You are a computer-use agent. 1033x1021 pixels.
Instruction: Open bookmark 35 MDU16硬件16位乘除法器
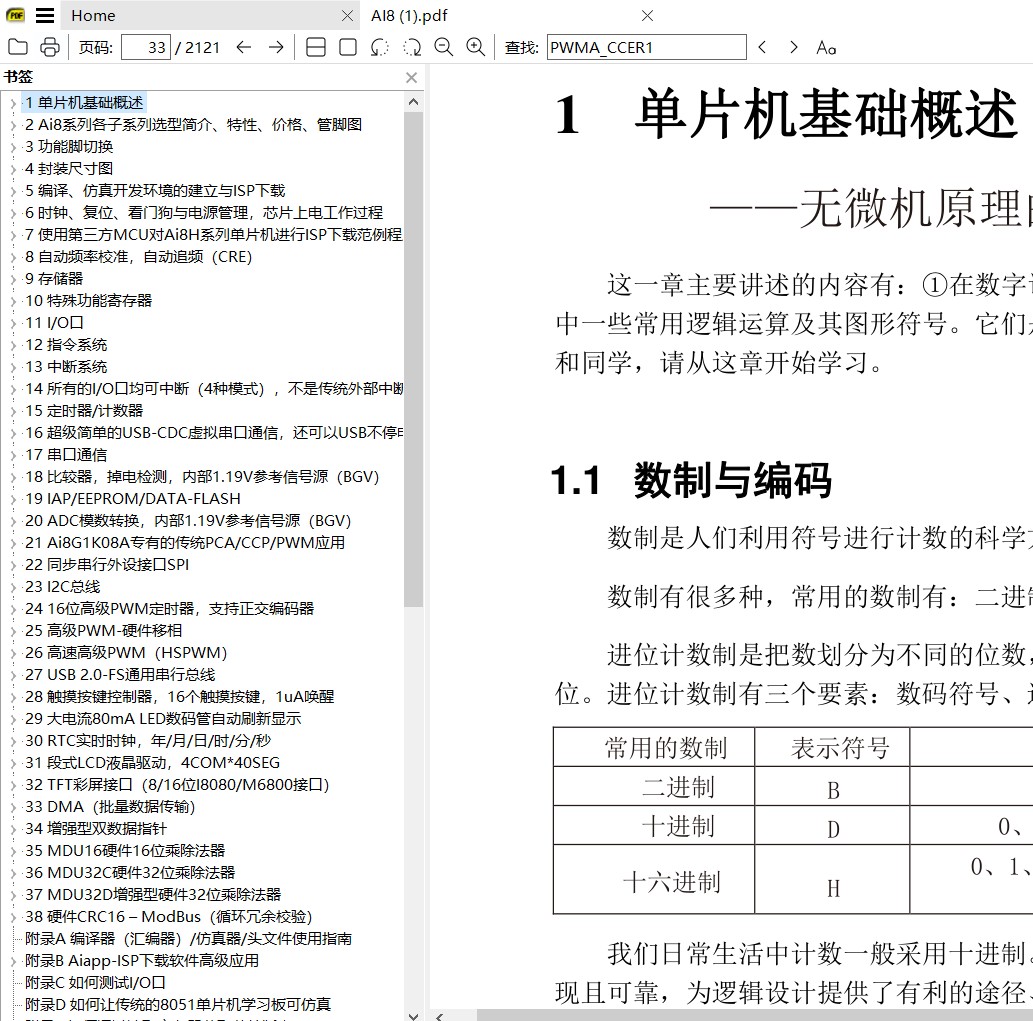(x=125, y=851)
